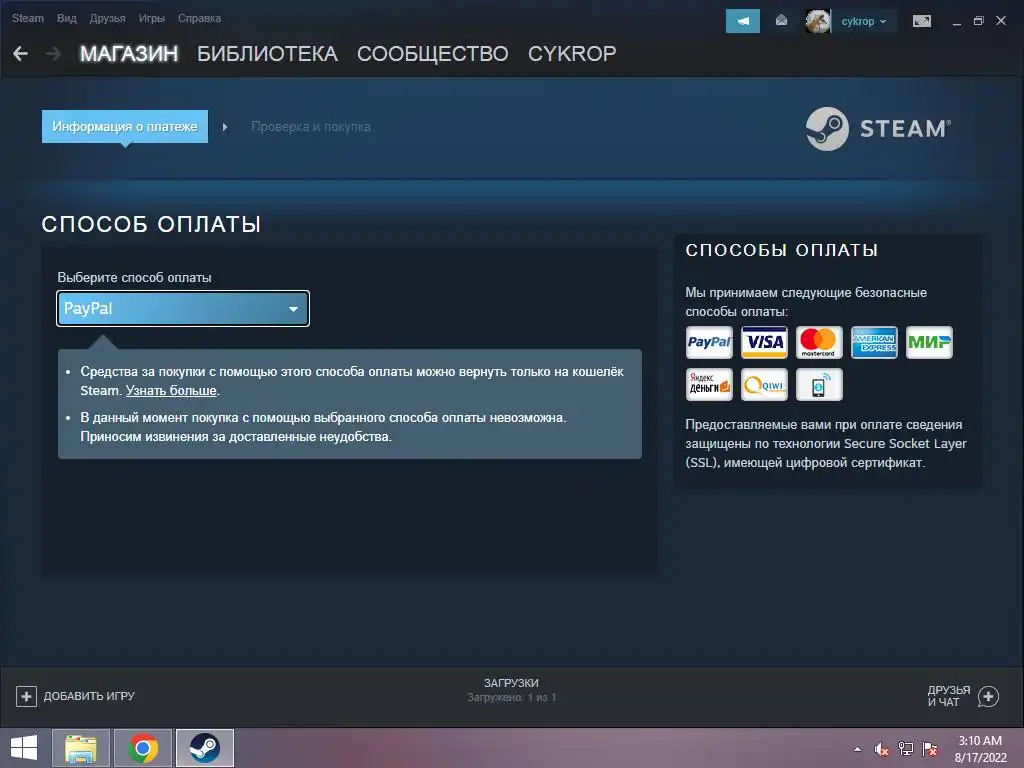Open the Вид menu

coord(67,18)
